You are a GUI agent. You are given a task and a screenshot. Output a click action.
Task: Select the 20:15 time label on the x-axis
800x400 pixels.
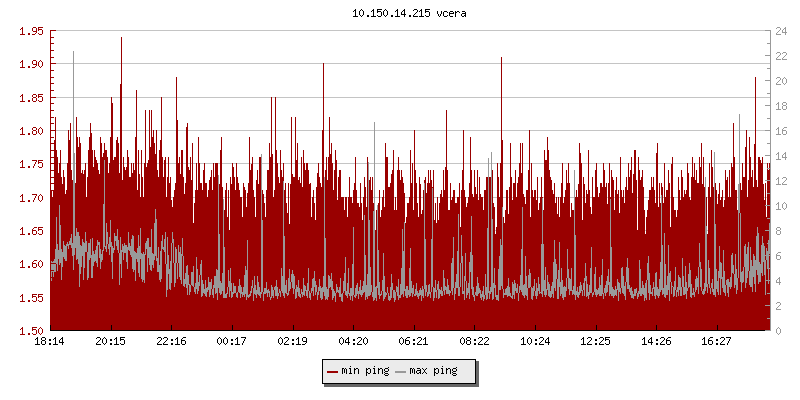point(110,341)
